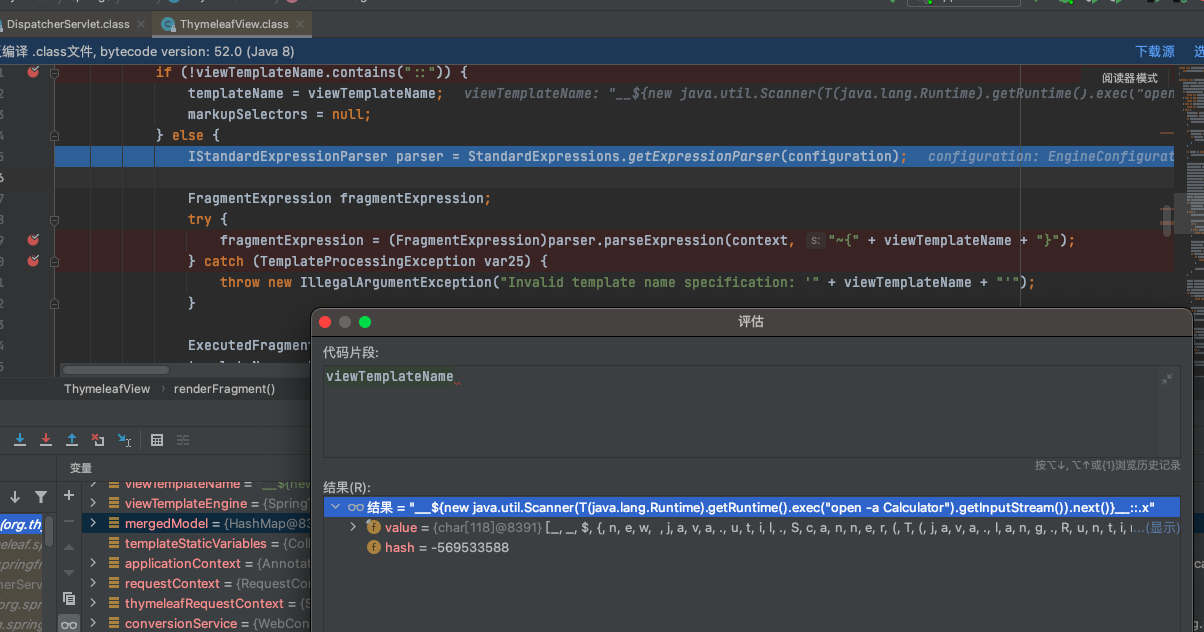The image size is (1204, 632).
Task: Click the lines icon beside requestContext variable
Action: (114, 583)
